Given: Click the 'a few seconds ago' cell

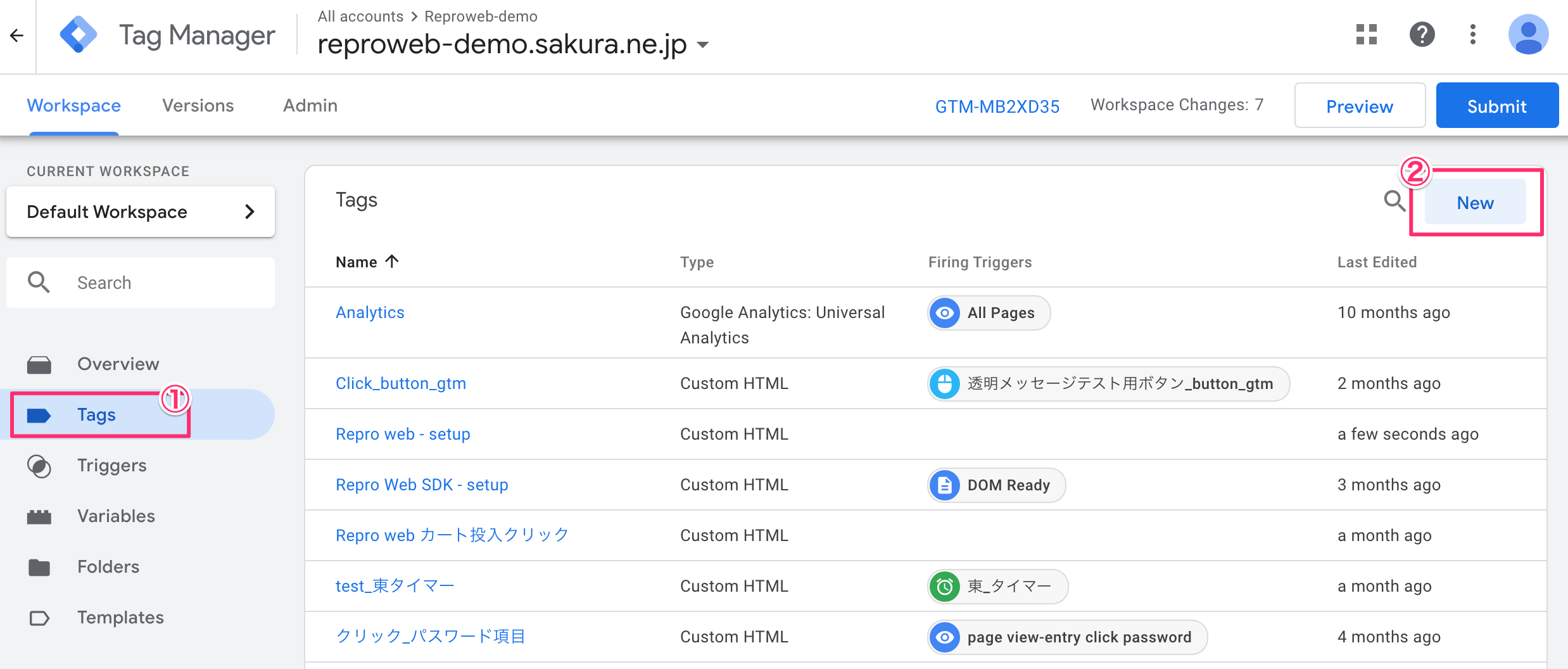Looking at the screenshot, I should tap(1408, 434).
